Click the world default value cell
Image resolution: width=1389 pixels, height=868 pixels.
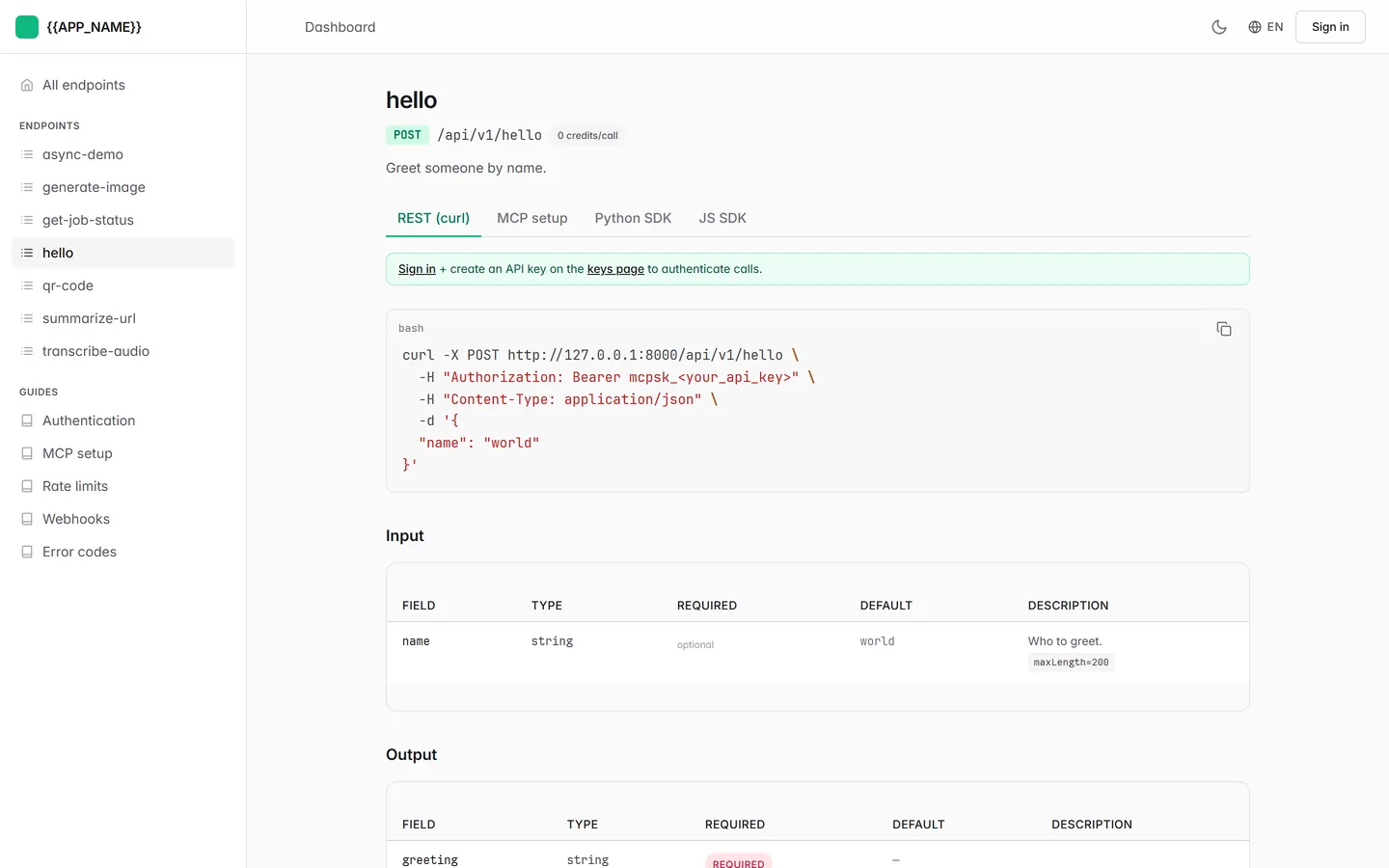click(x=878, y=641)
